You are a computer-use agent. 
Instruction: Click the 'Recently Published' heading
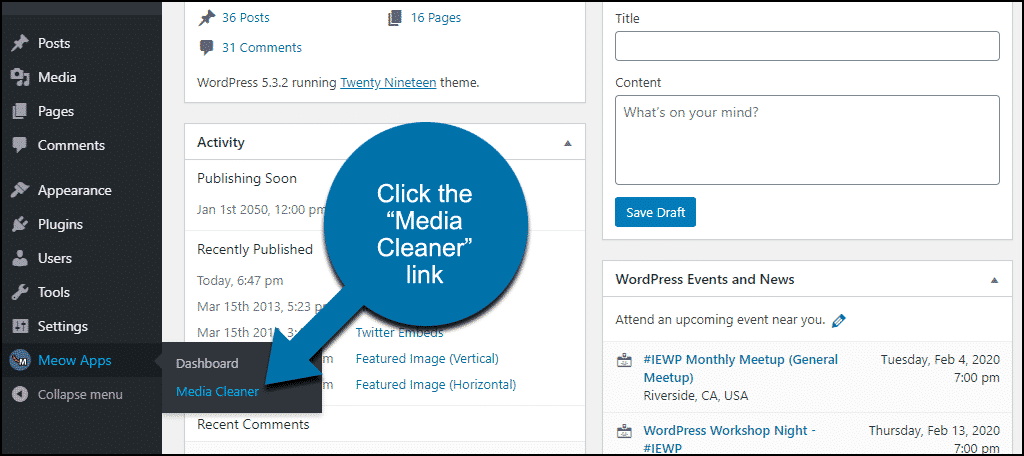coord(255,249)
